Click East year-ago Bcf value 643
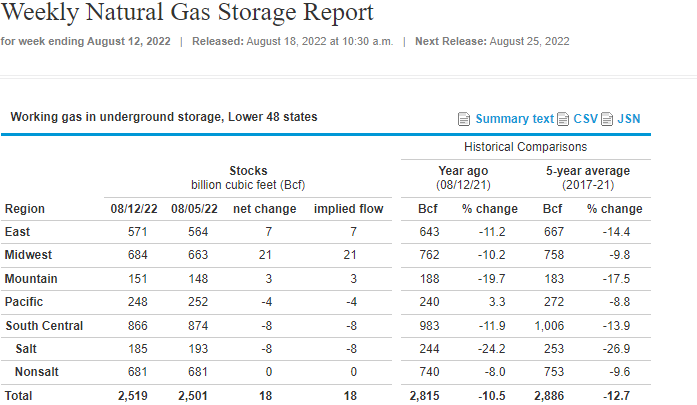 429,232
